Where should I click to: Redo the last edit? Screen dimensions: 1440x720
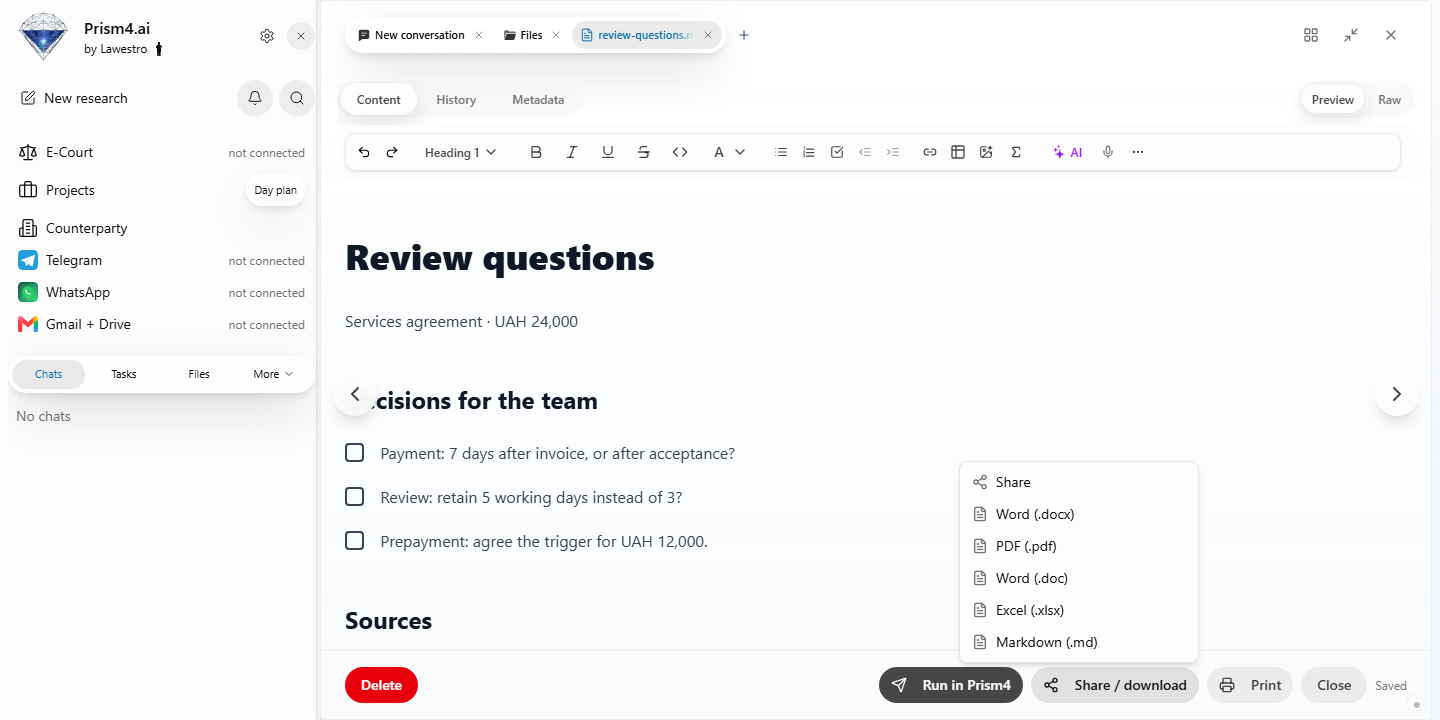[x=392, y=152]
